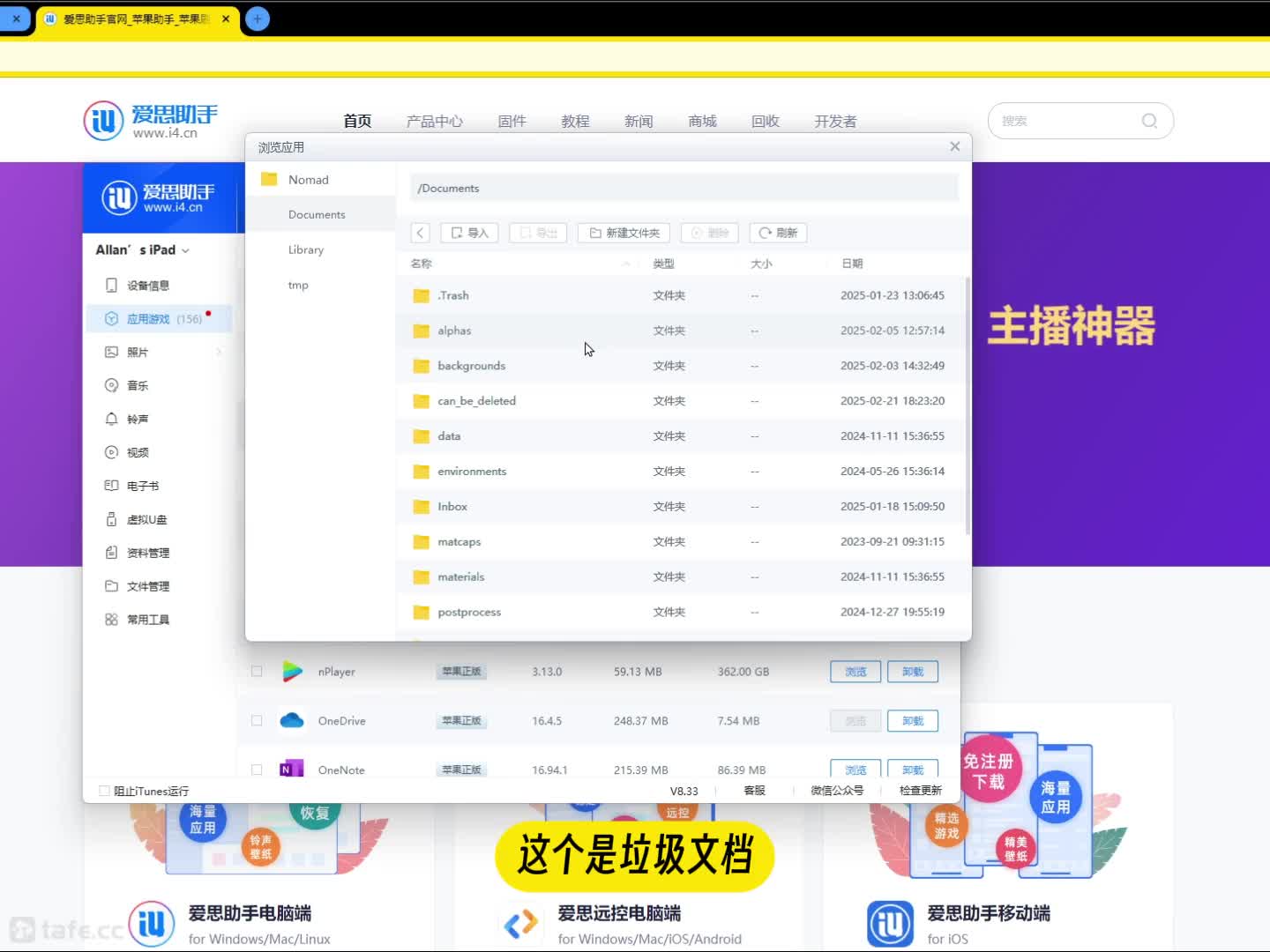Click 微信公众号 in status bar
The height and width of the screenshot is (952, 1270).
click(837, 791)
